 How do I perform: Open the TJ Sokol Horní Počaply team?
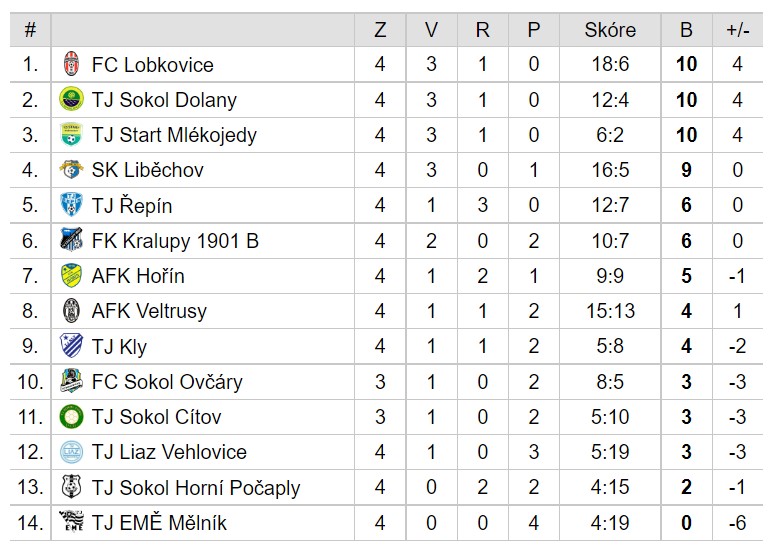(196, 488)
